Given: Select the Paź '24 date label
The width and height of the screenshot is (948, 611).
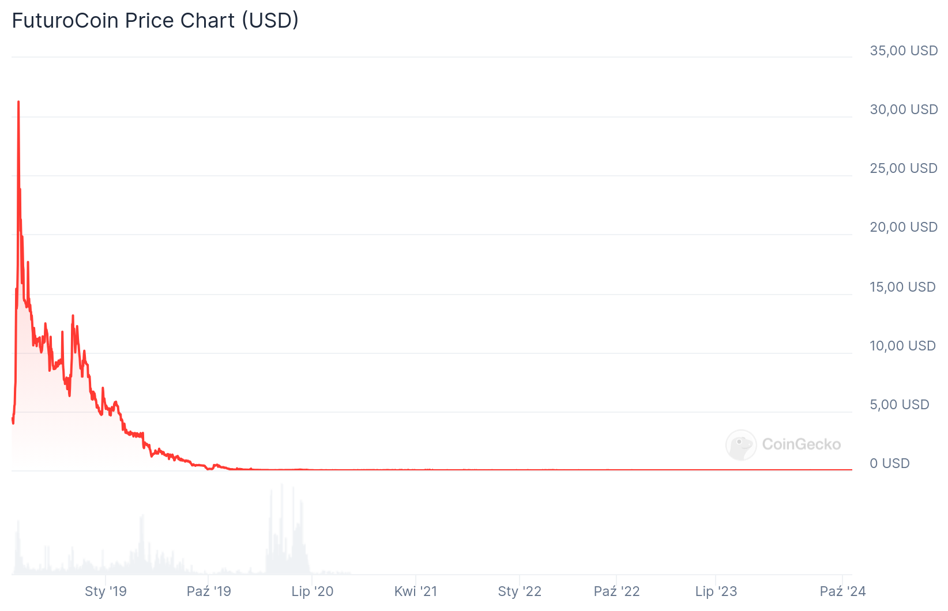Looking at the screenshot, I should click(x=843, y=591).
